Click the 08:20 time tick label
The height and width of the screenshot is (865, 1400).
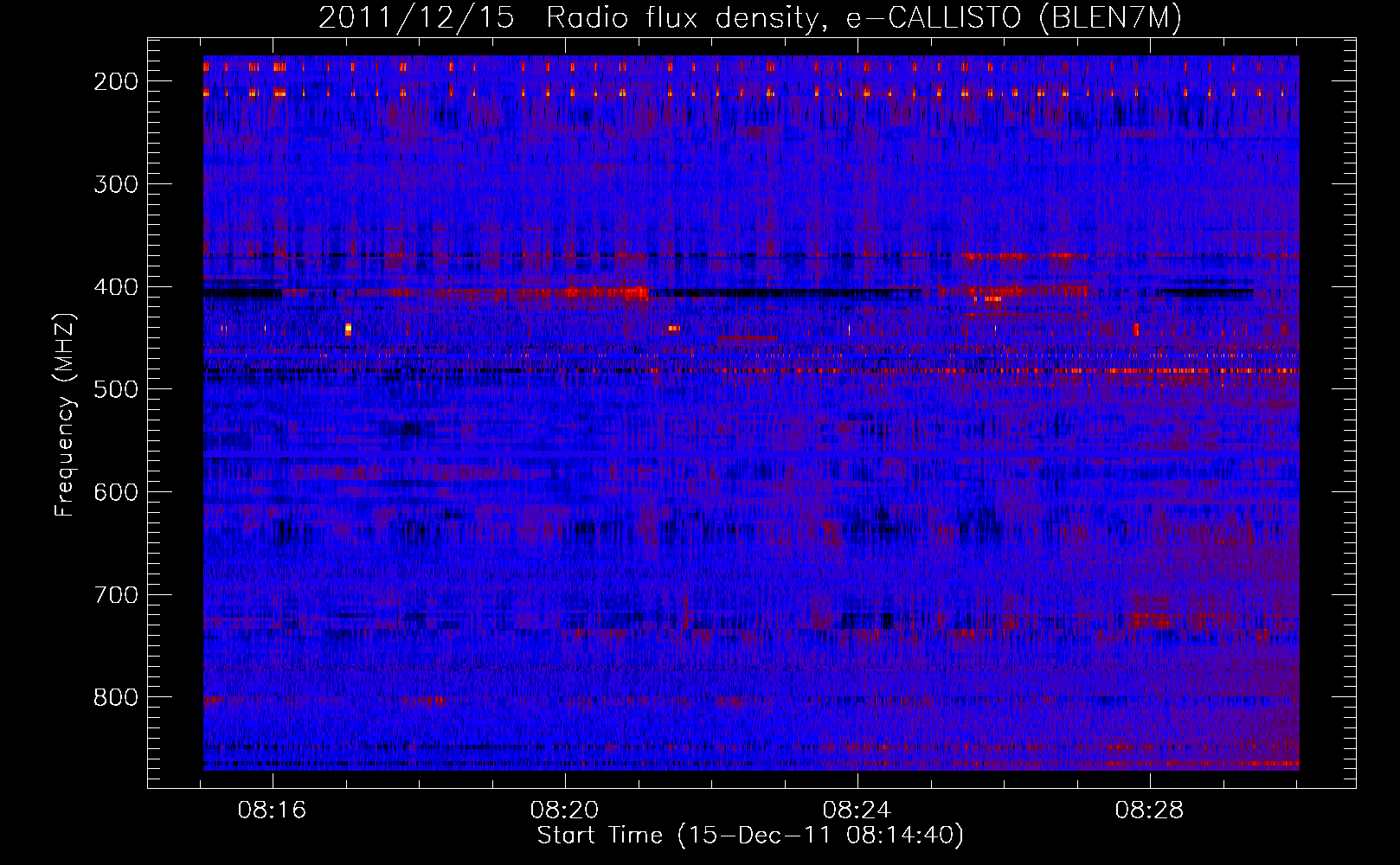pos(565,811)
